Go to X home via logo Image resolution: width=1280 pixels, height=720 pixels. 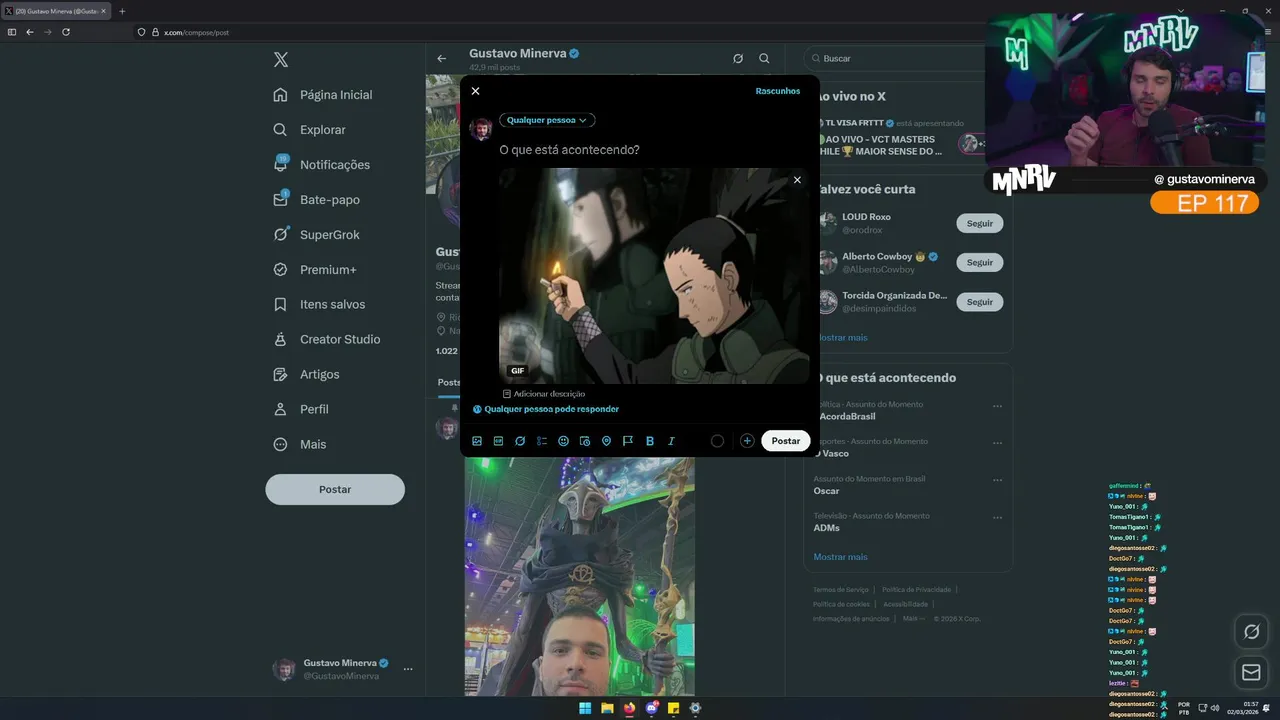(x=281, y=60)
